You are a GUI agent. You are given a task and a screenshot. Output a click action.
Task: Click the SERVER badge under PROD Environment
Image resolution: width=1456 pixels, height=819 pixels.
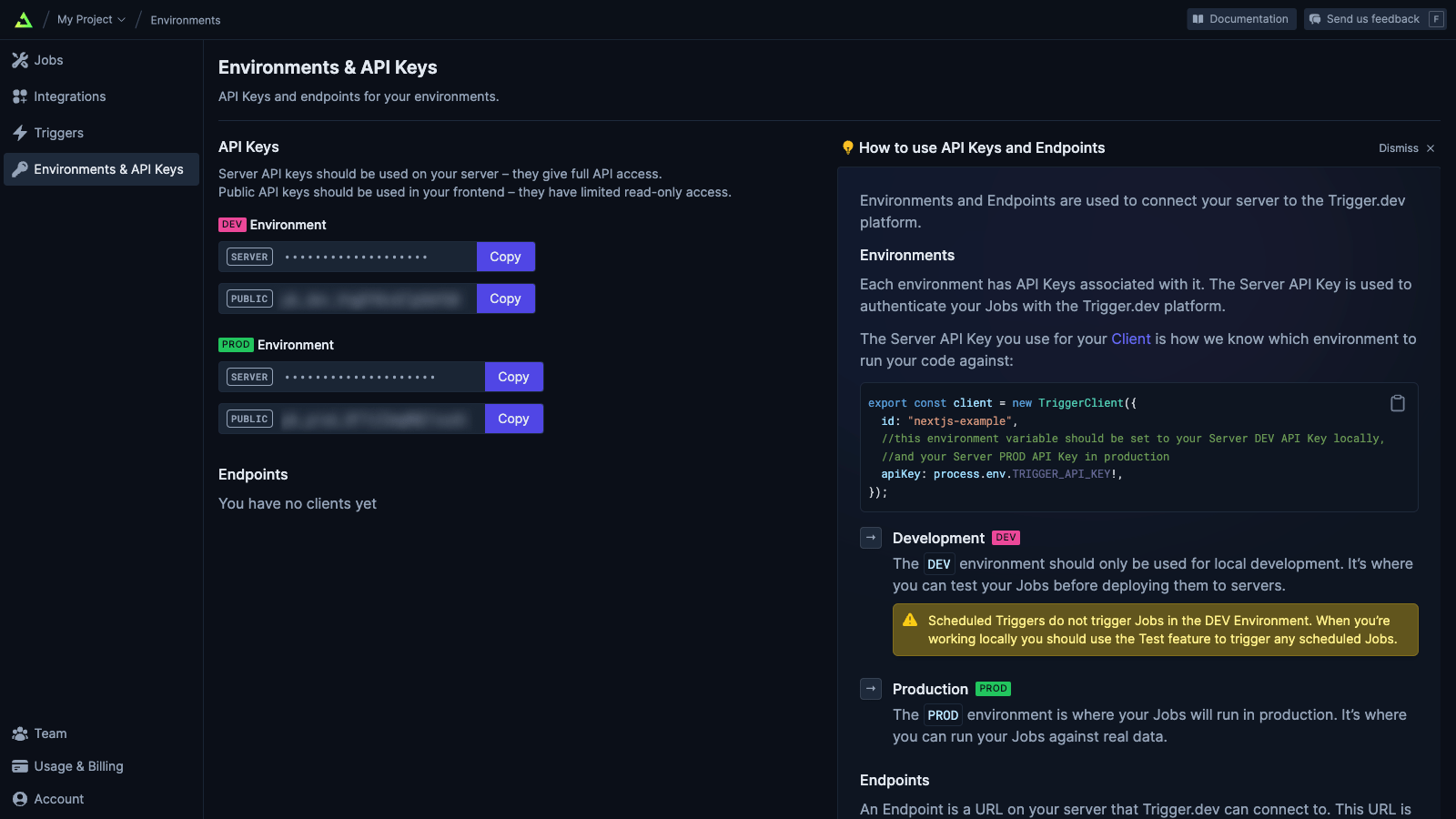pos(249,377)
